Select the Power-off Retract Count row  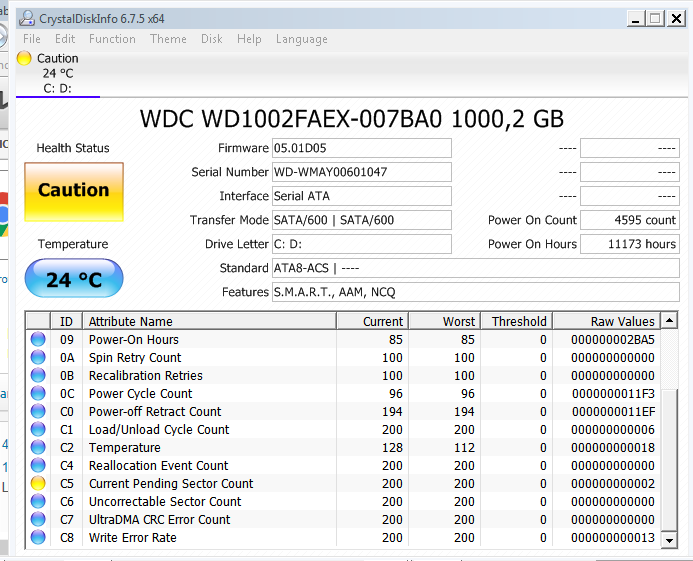343,411
